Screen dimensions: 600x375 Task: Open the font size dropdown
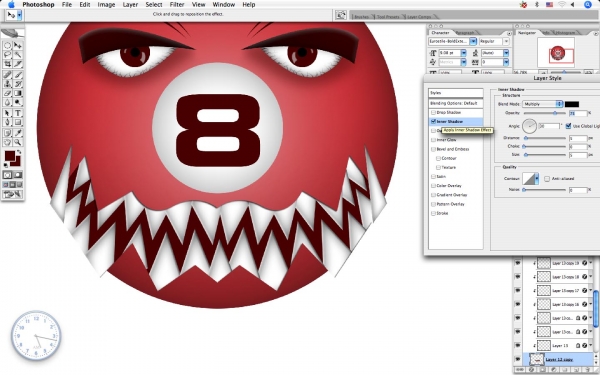pos(463,53)
